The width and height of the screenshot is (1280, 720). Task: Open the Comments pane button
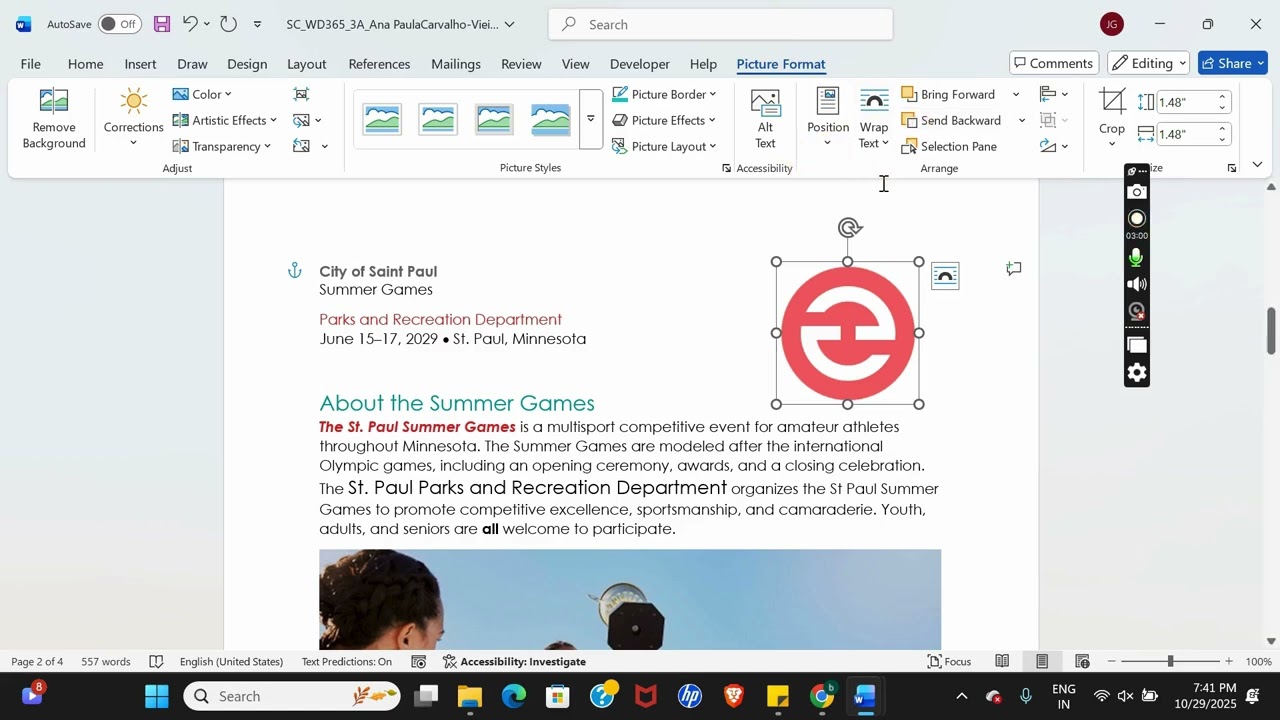pos(1053,63)
